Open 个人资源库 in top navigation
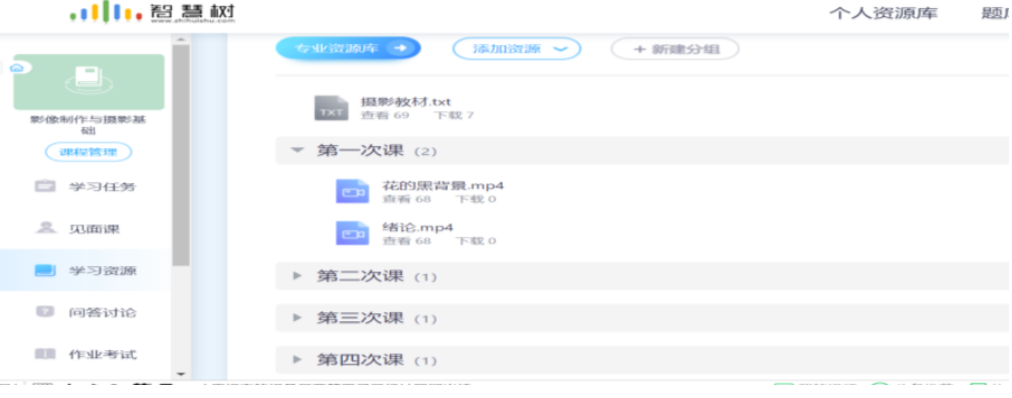This screenshot has width=1012, height=398. [x=883, y=14]
